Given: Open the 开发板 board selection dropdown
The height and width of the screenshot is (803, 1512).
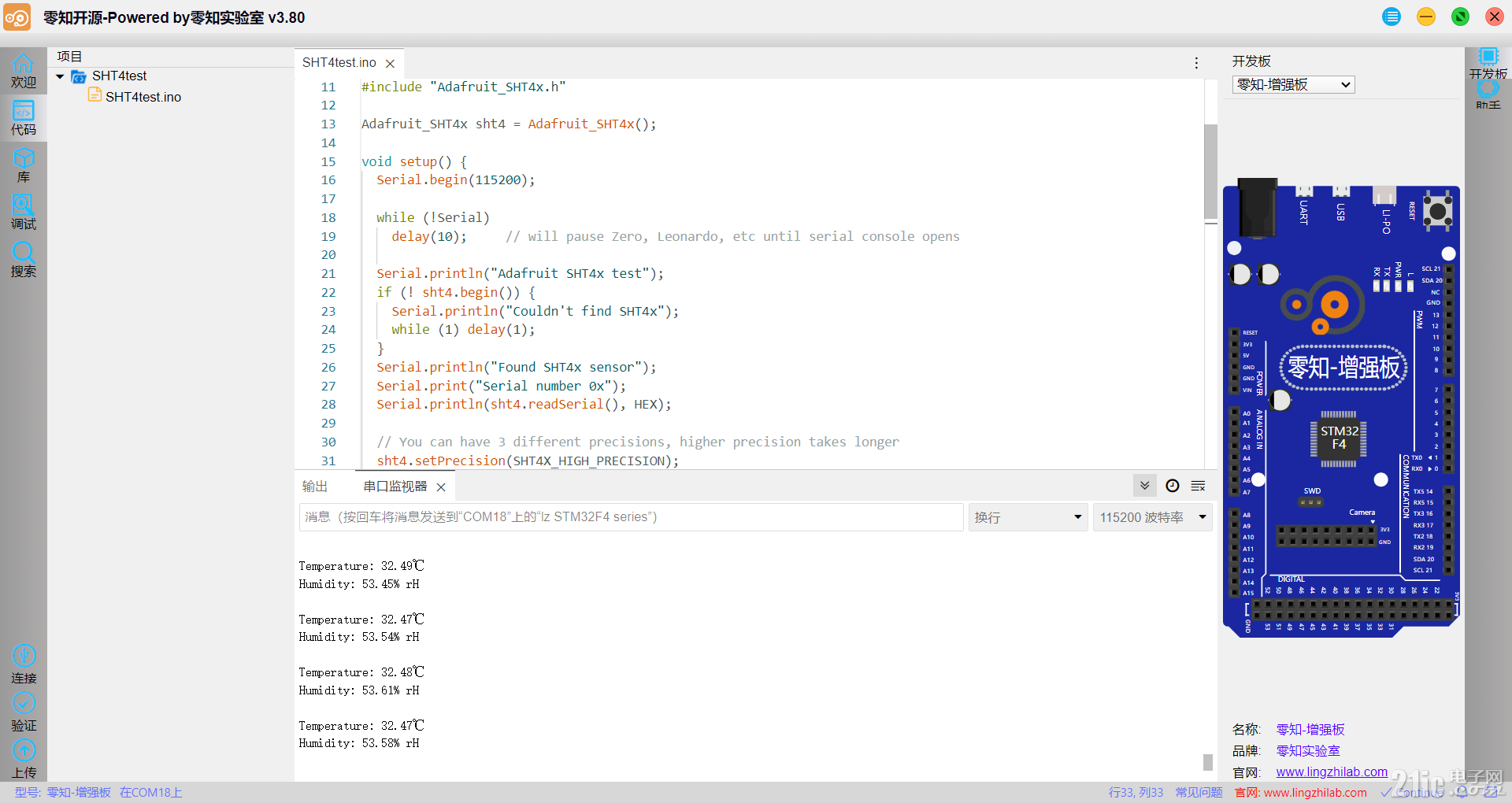Looking at the screenshot, I should click(1293, 84).
